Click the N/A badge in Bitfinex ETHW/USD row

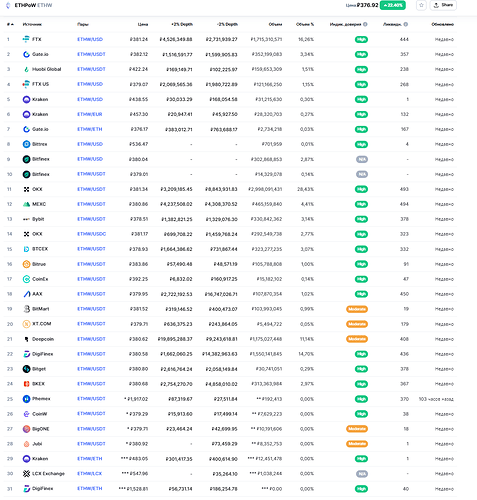pyautogui.click(x=362, y=159)
